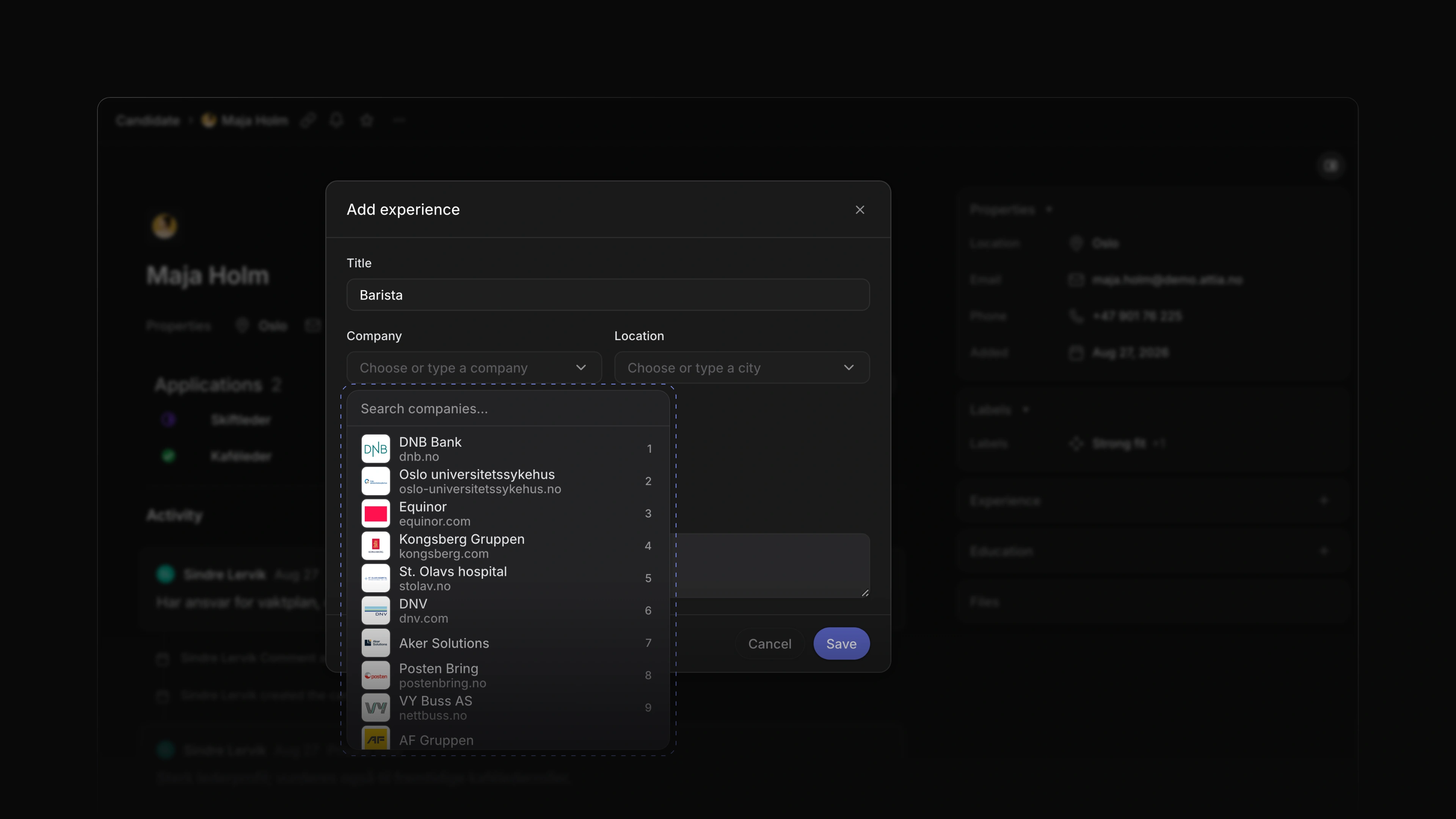This screenshot has width=1456, height=819.
Task: Star the candidate with the favorite icon
Action: [x=366, y=120]
